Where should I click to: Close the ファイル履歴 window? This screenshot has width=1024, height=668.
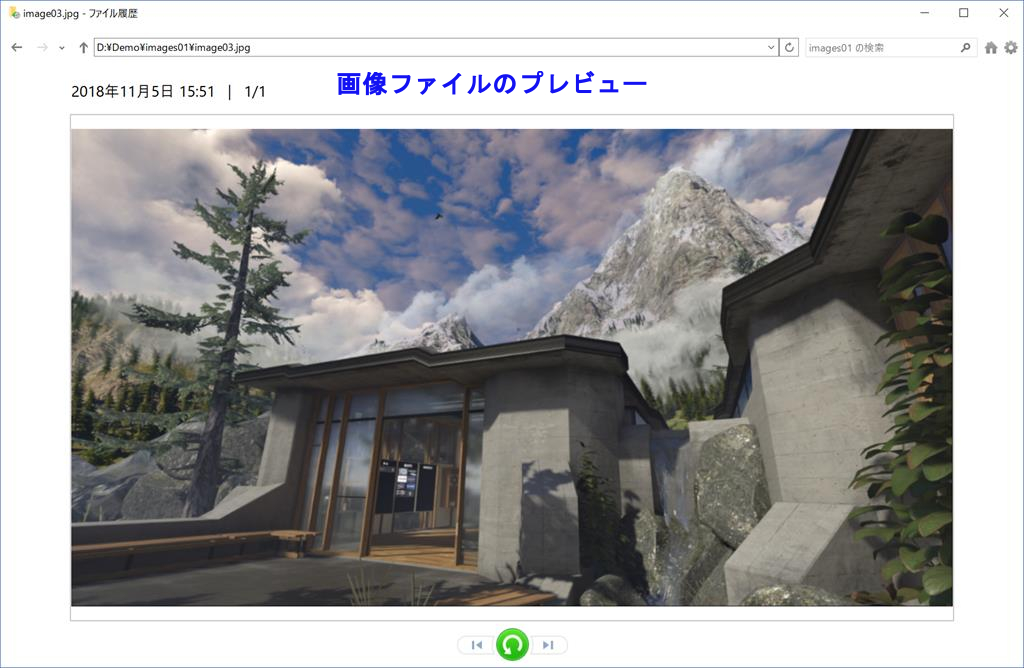[x=1003, y=13]
